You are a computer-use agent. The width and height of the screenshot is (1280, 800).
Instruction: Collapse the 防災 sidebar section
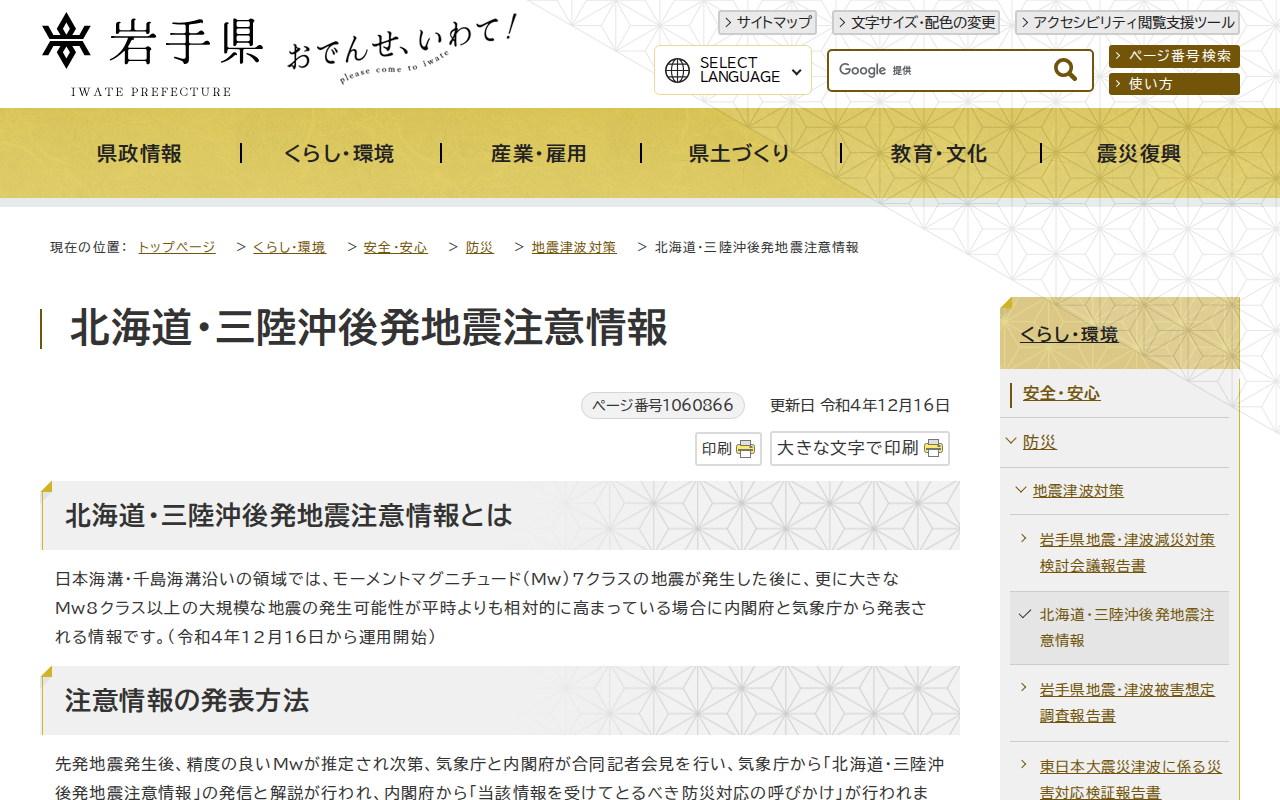click(x=1013, y=441)
